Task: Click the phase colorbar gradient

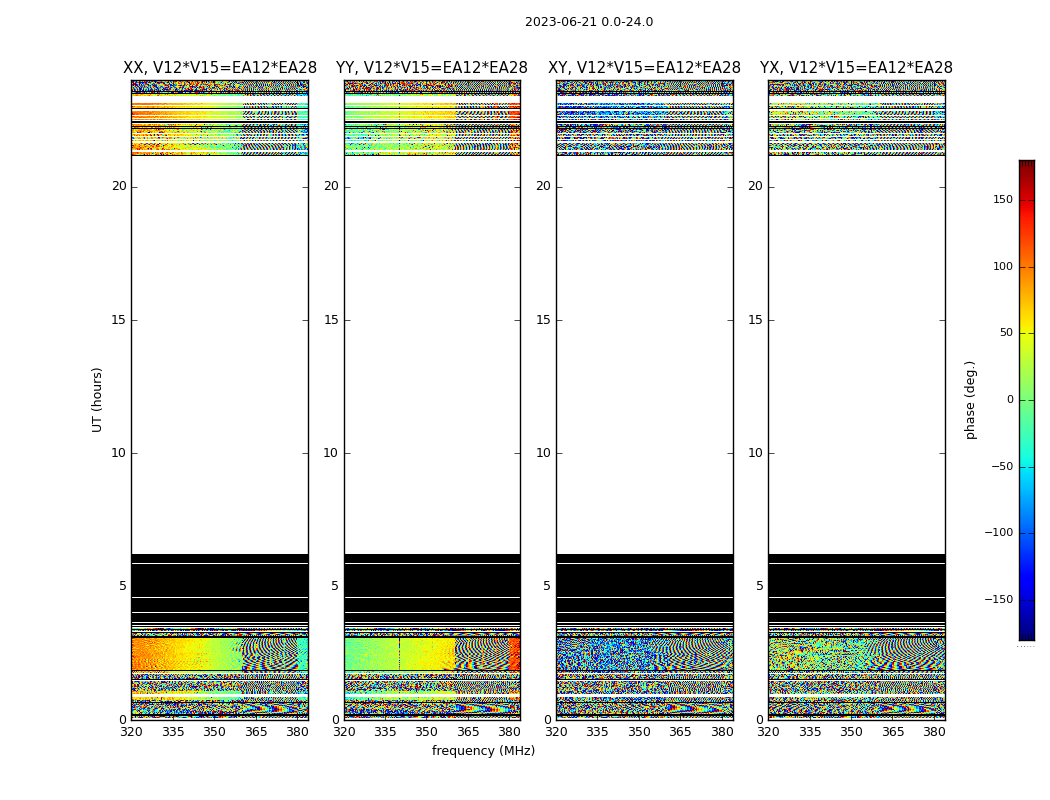Action: tap(1027, 400)
